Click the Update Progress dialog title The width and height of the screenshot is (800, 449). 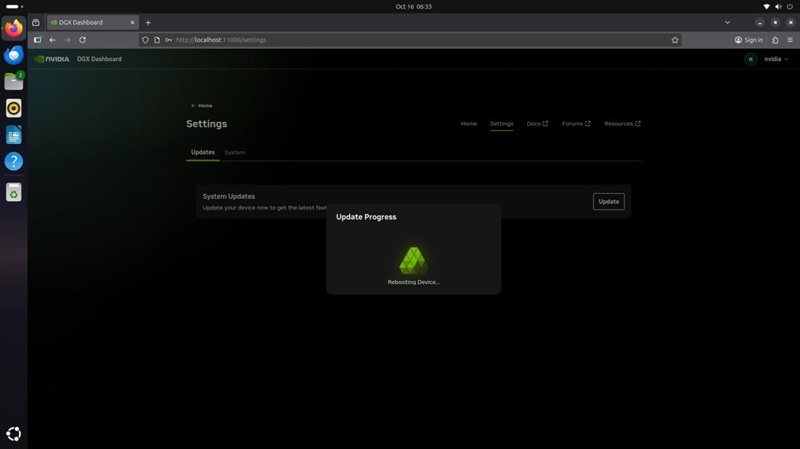tap(366, 217)
